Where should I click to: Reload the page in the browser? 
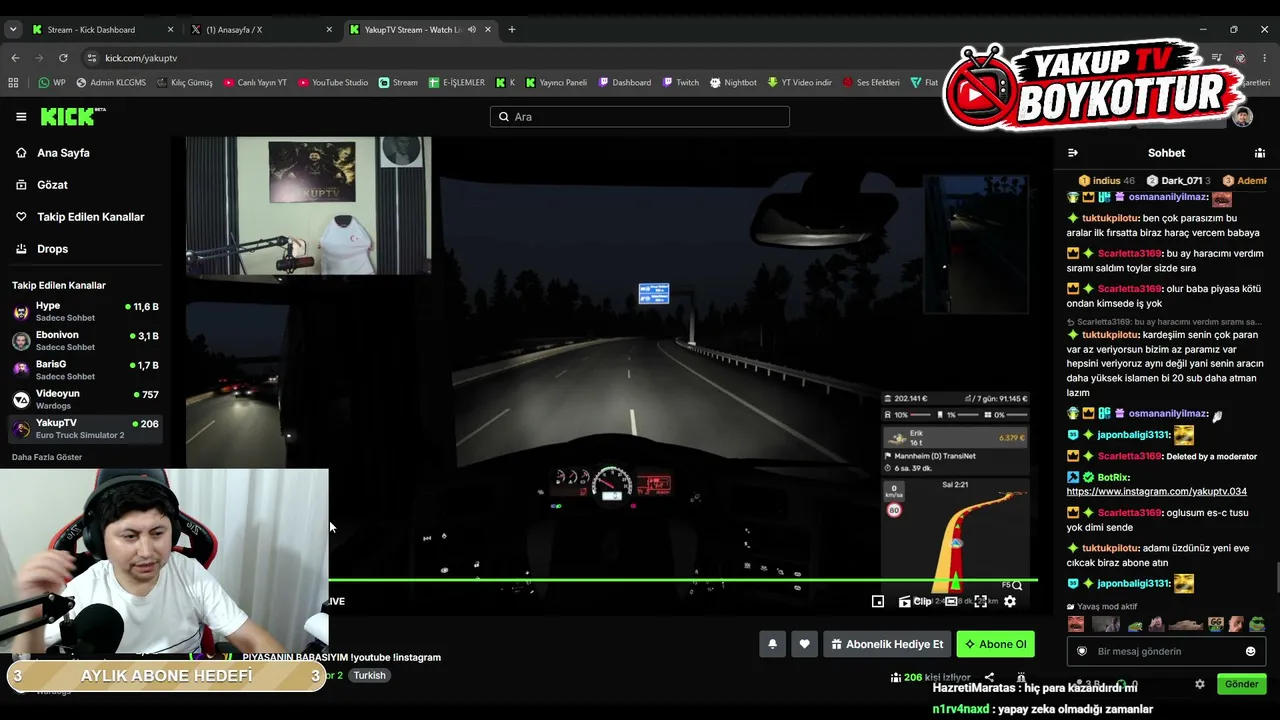63,58
